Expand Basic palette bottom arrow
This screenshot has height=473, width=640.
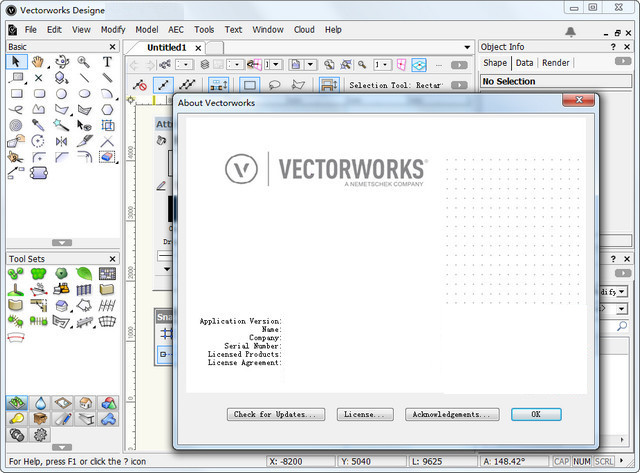(x=62, y=242)
